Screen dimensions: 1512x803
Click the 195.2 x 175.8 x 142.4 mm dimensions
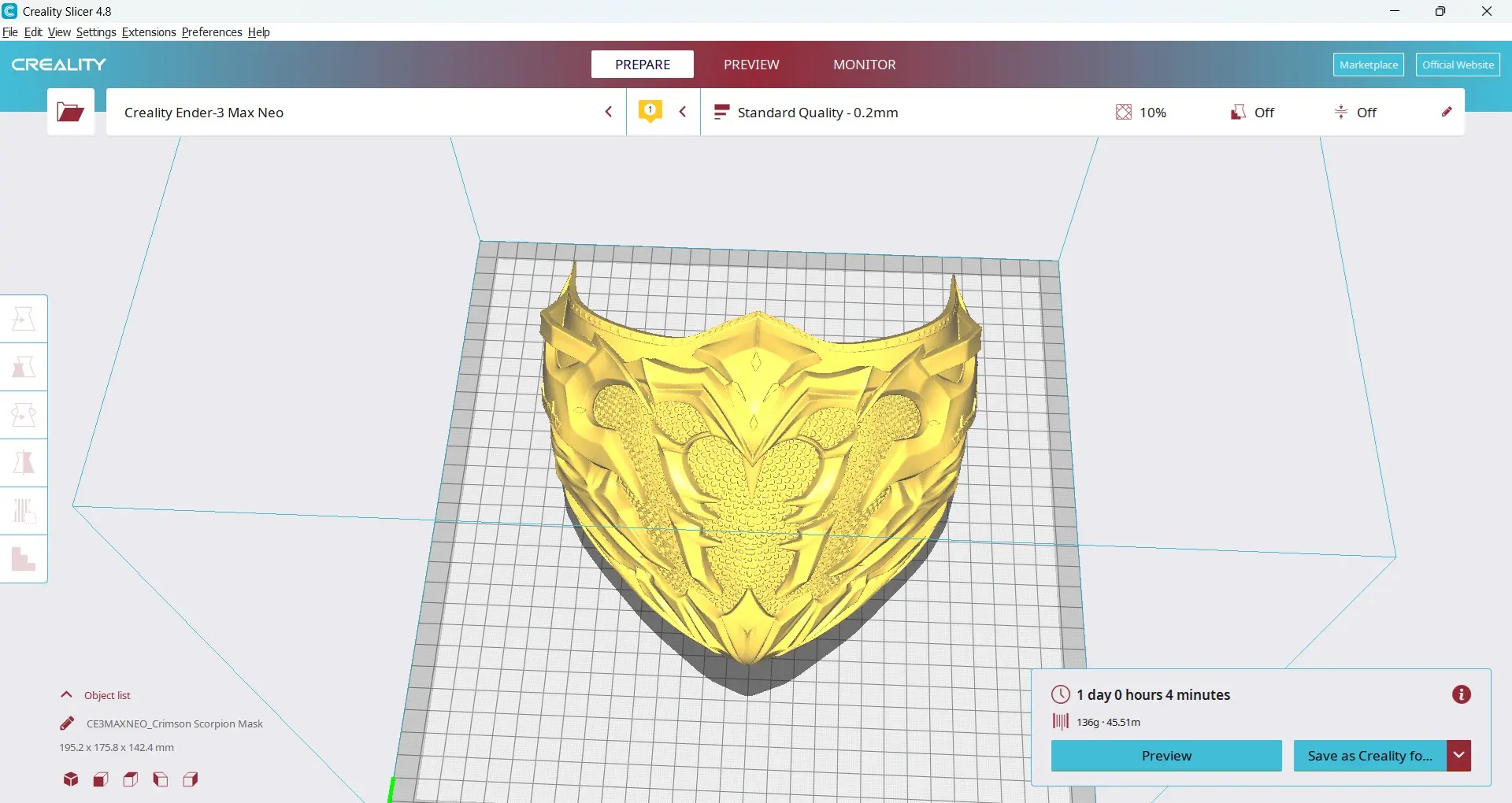[117, 747]
